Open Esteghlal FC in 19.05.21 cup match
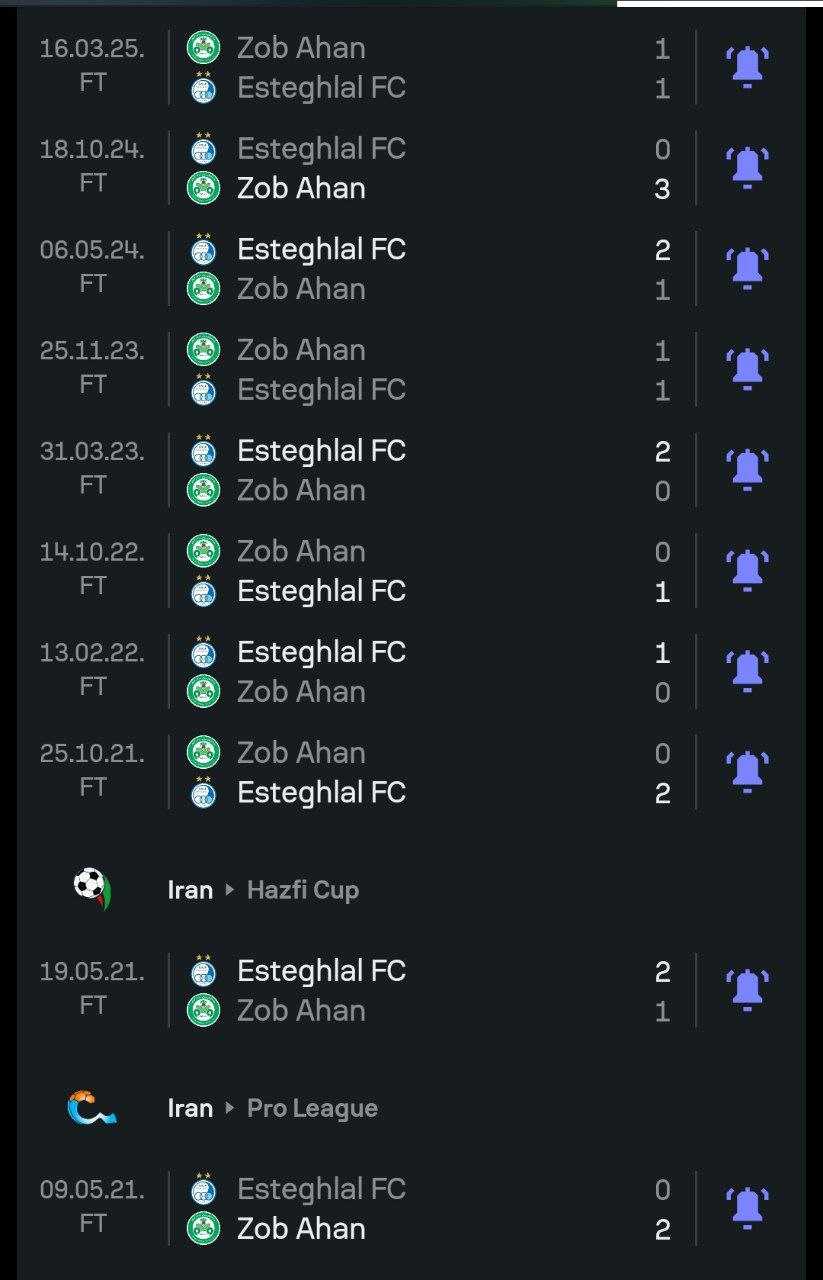Screen dimensions: 823x1280 coord(320,970)
